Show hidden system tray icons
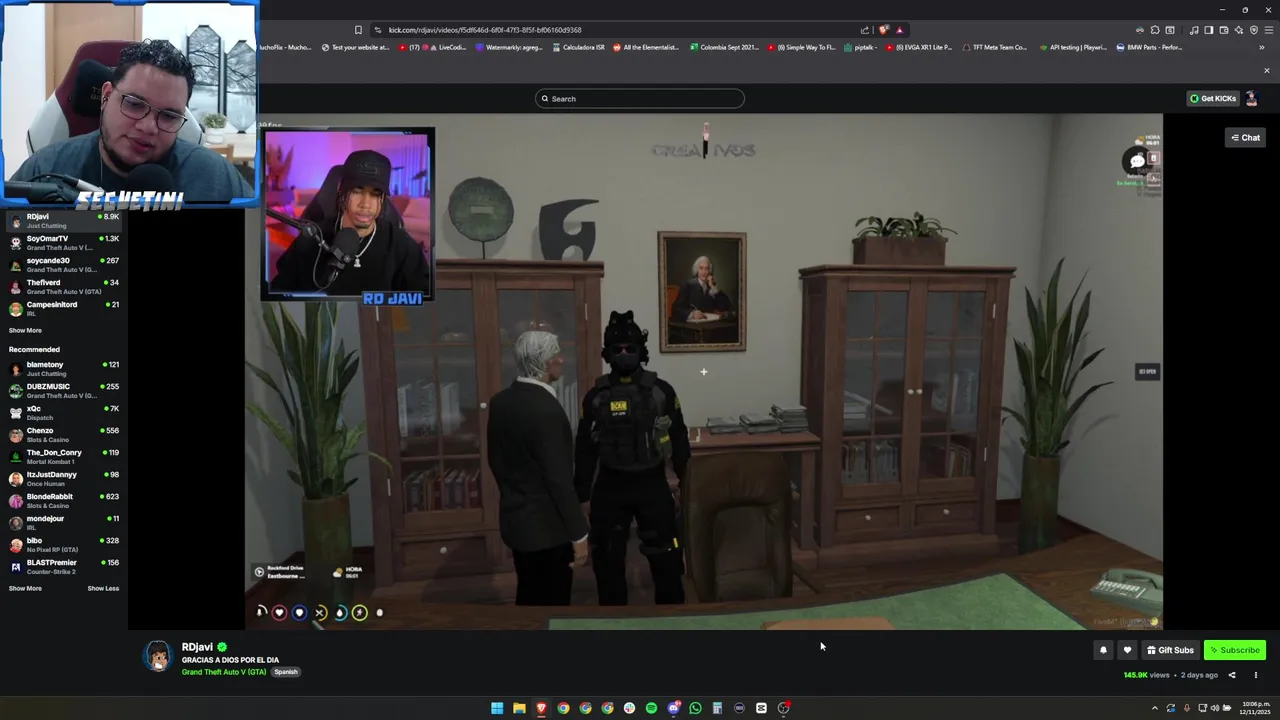Image resolution: width=1280 pixels, height=720 pixels. (1155, 708)
